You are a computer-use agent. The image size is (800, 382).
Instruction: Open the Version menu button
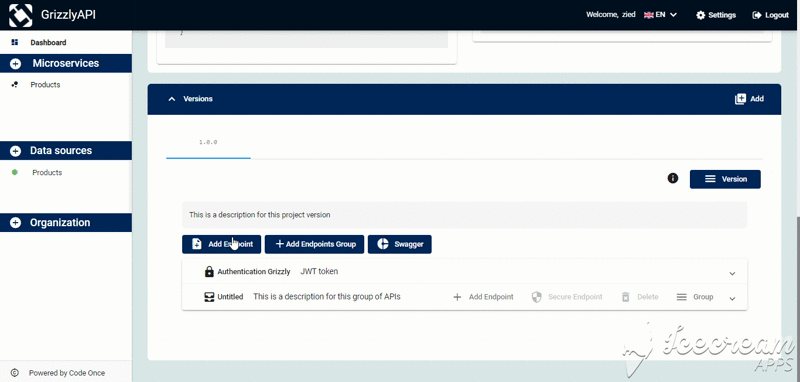[x=725, y=179]
